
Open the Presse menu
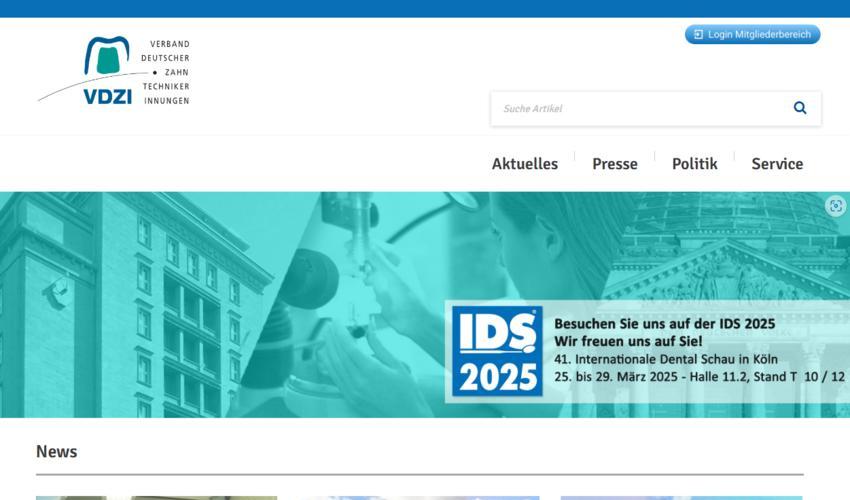(615, 164)
